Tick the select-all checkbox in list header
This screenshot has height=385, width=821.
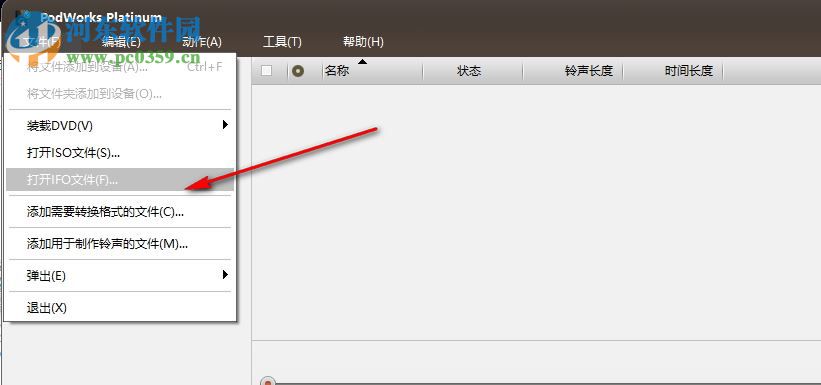[267, 71]
